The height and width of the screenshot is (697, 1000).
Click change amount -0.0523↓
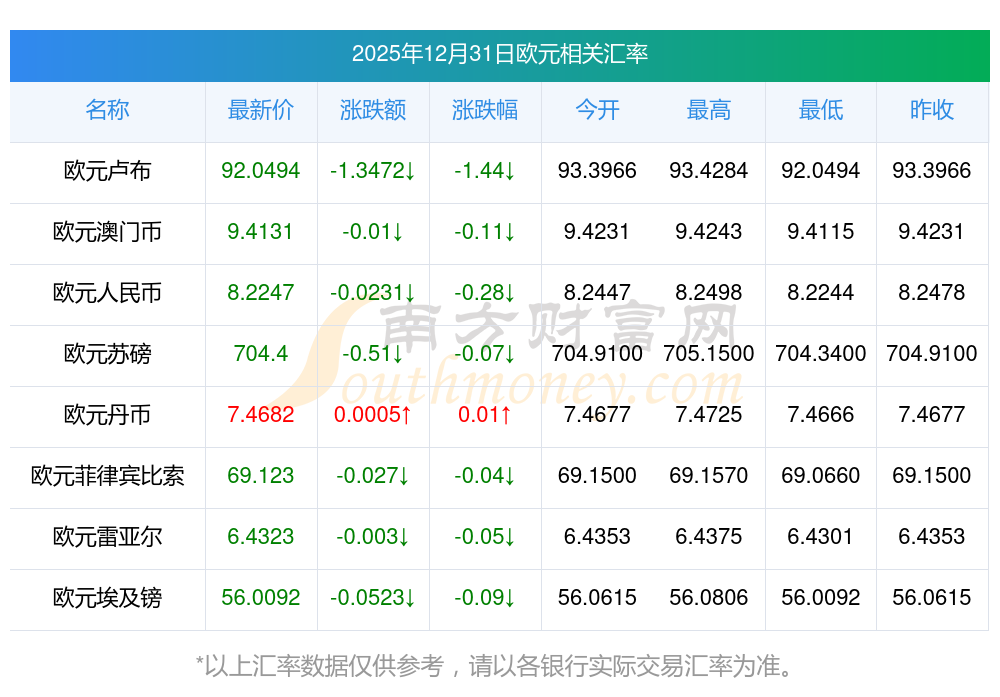coord(372,598)
